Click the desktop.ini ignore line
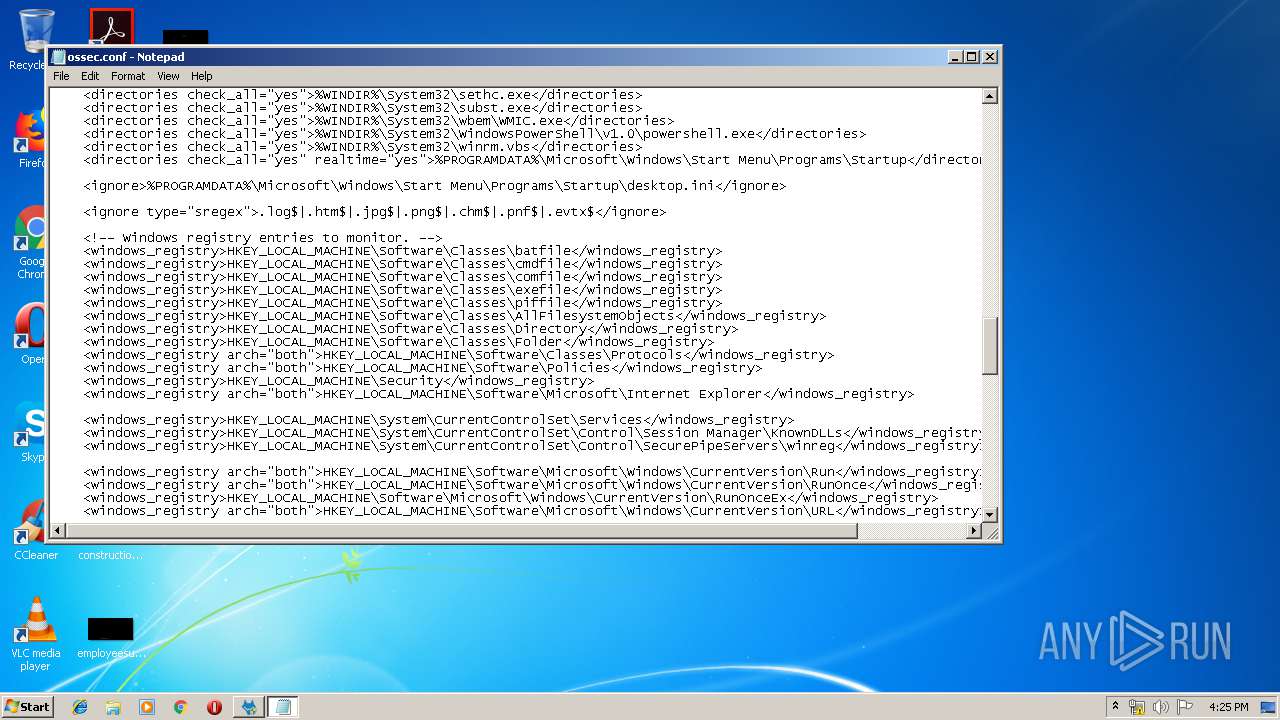Image resolution: width=1280 pixels, height=720 pixels. pyautogui.click(x=435, y=186)
